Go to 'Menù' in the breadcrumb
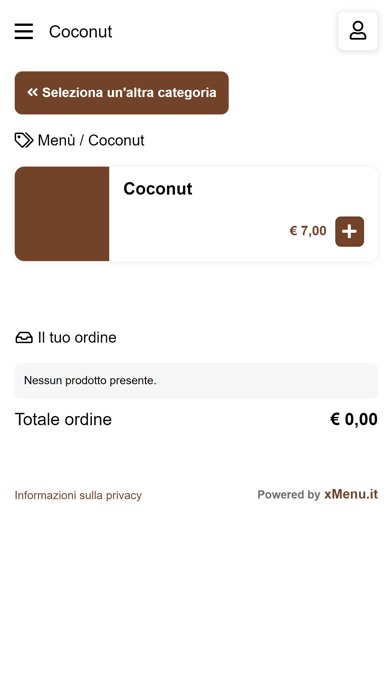Image resolution: width=392 pixels, height=696 pixels. pos(56,140)
